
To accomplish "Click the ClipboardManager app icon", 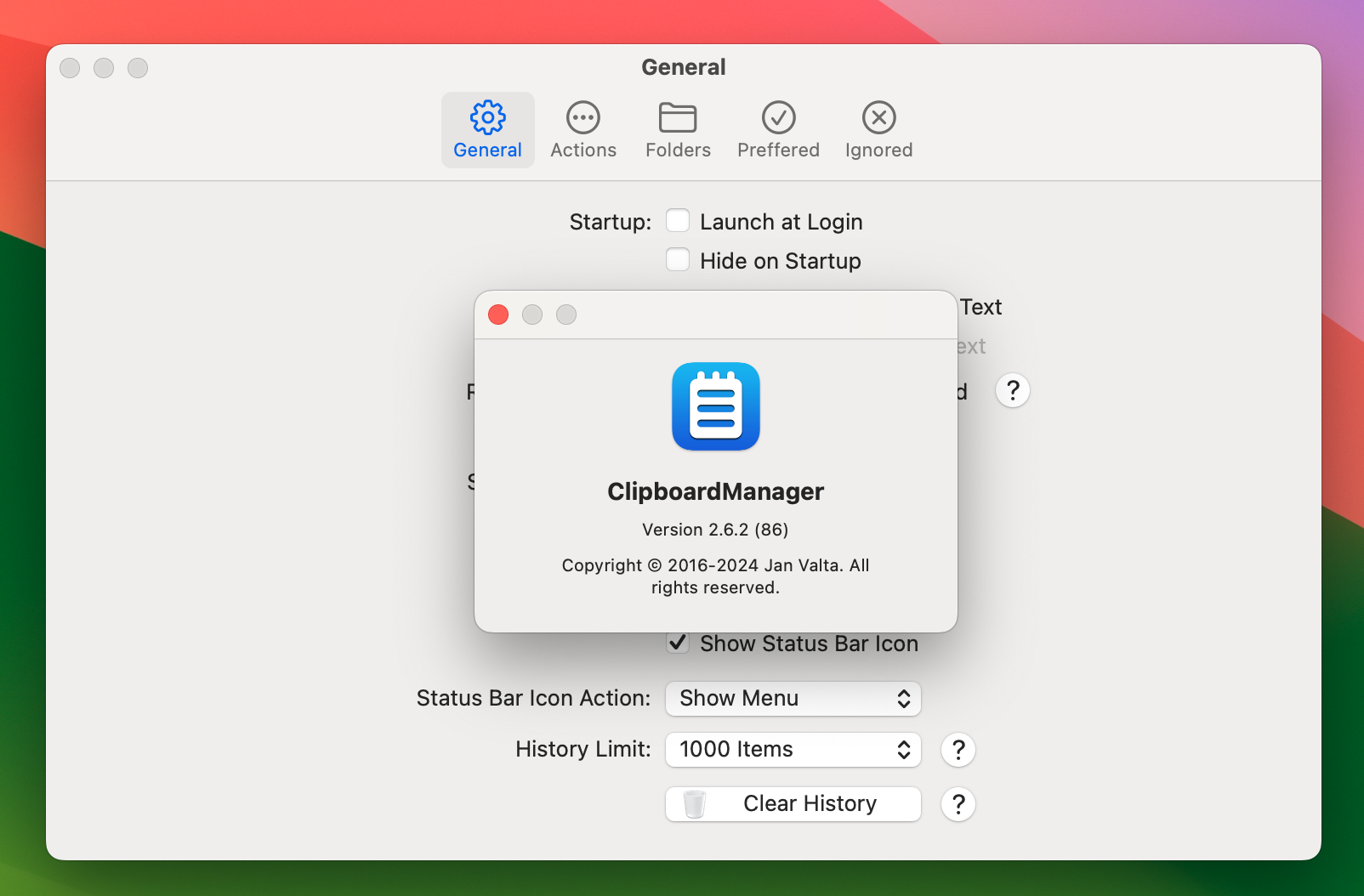I will (716, 406).
